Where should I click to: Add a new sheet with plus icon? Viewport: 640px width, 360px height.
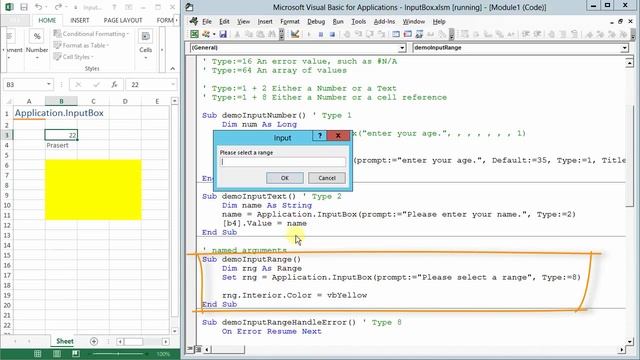93,341
